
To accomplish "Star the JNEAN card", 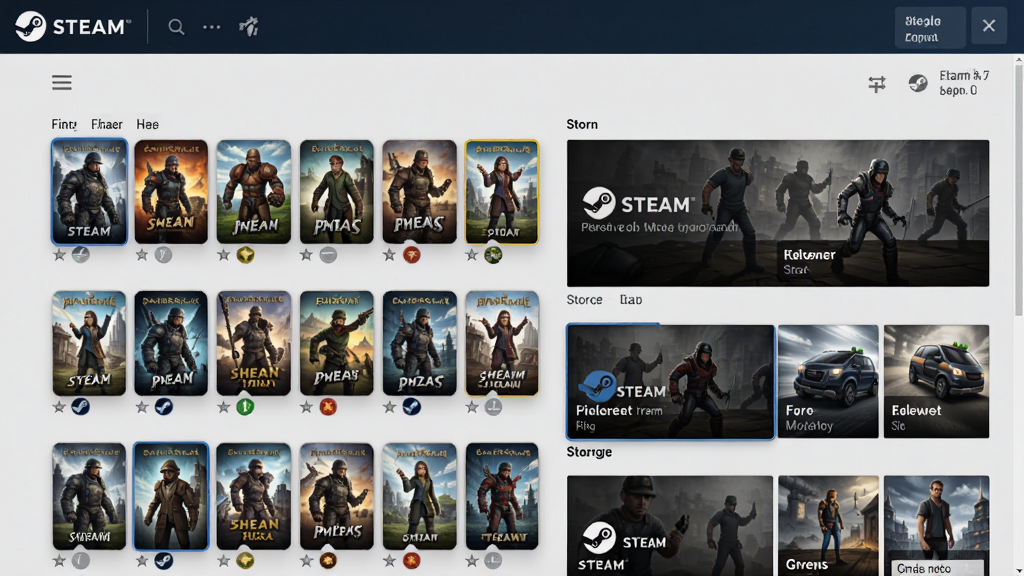I will coord(224,255).
